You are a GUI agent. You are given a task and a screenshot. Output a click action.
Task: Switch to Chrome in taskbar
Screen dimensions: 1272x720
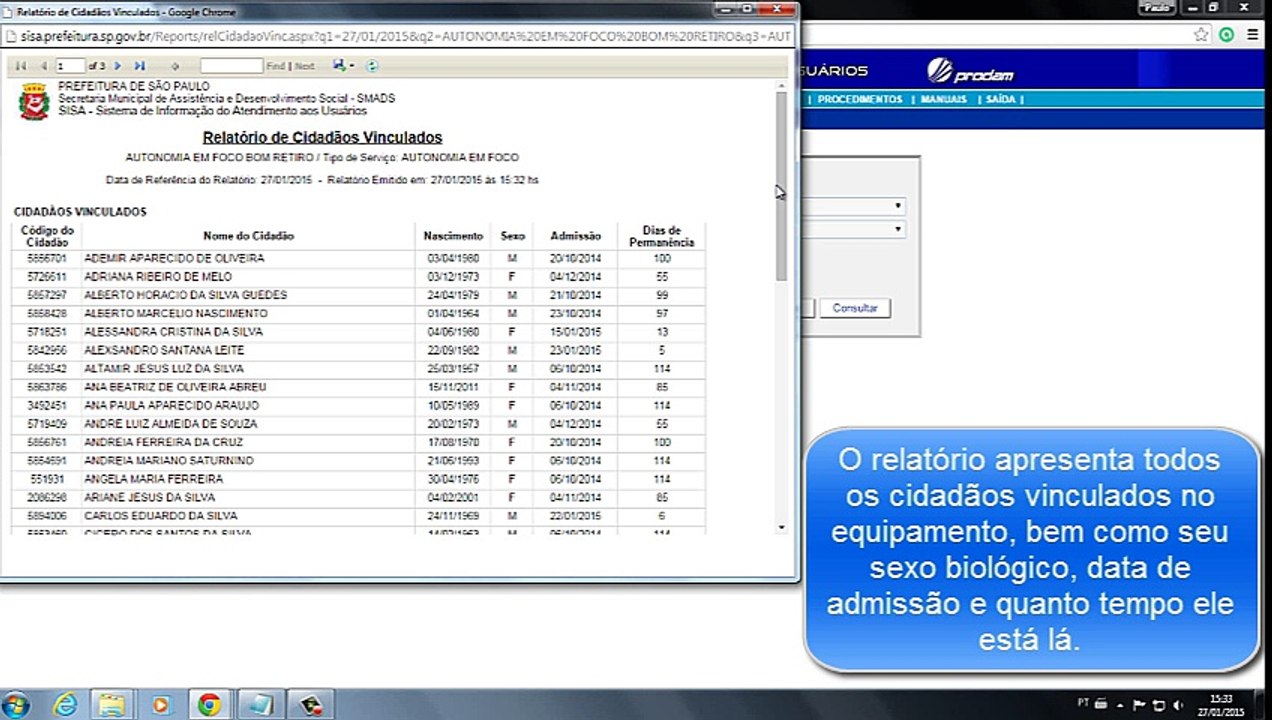pos(209,704)
